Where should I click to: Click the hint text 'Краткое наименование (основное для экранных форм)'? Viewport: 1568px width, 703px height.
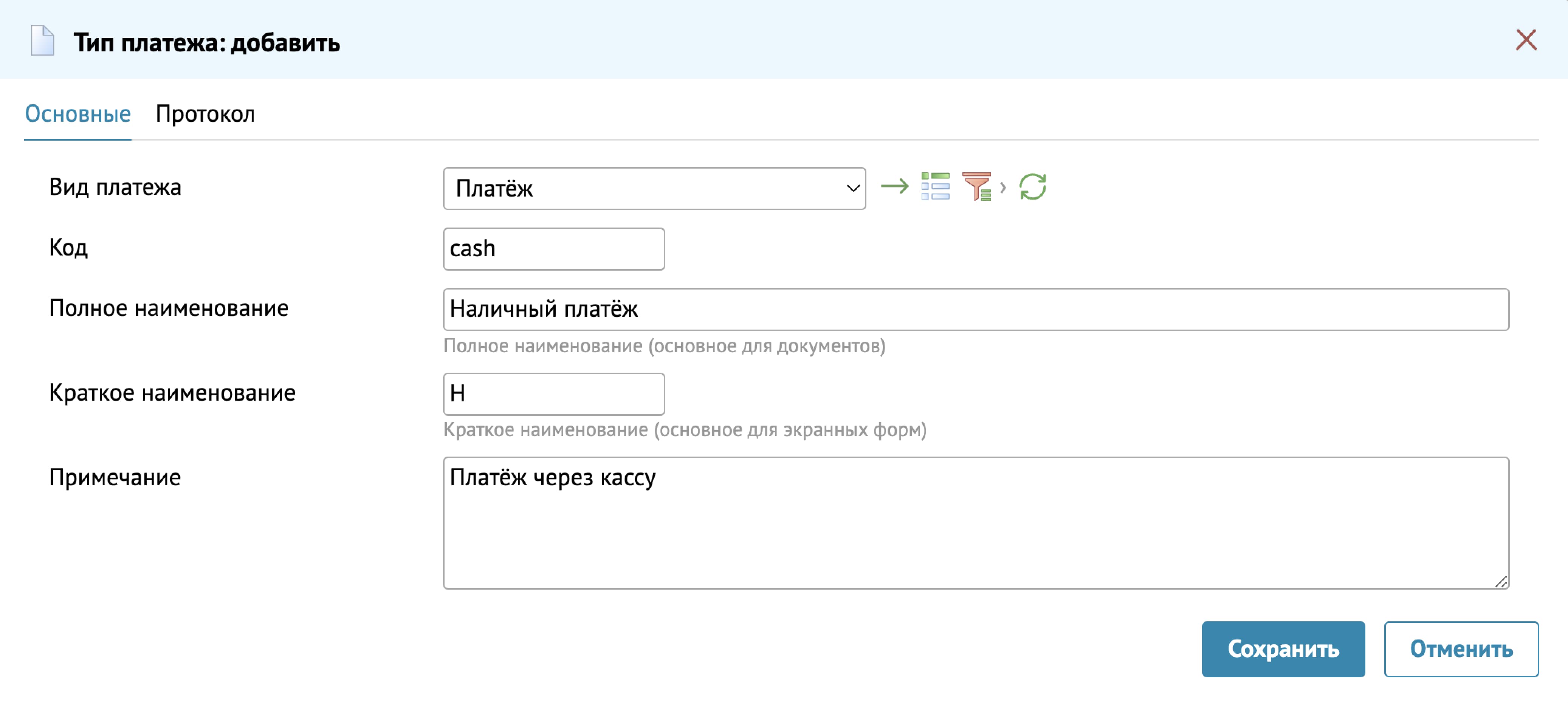click(x=685, y=430)
